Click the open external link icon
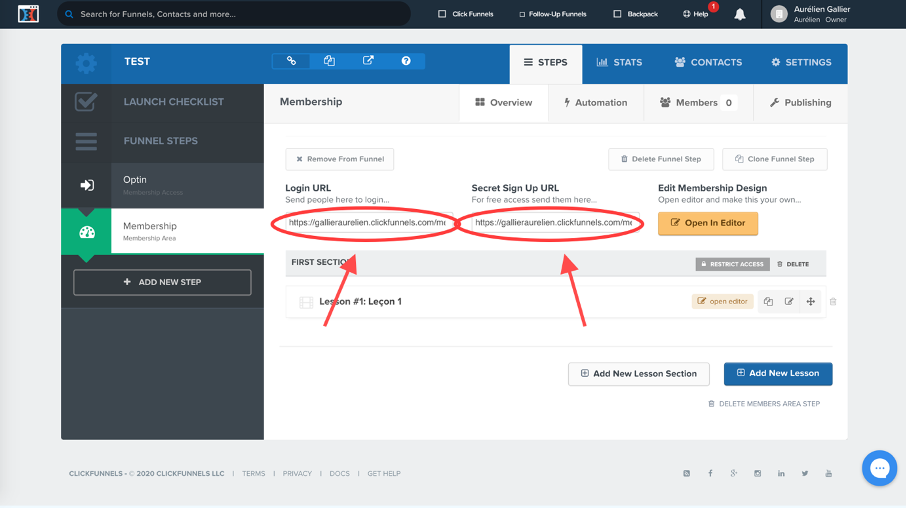This screenshot has height=508, width=906. point(368,61)
